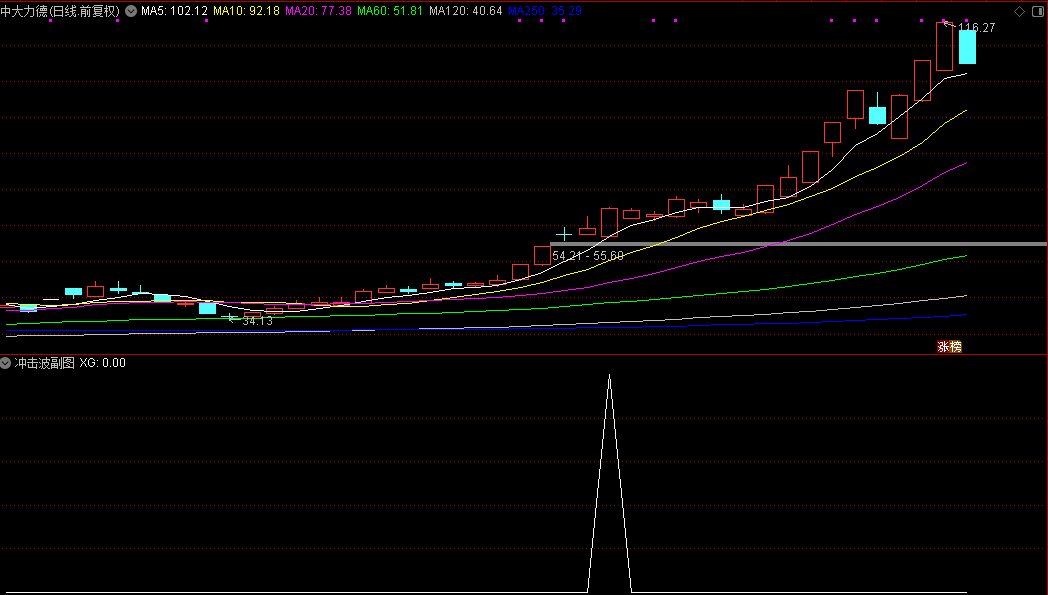Expand the 冲击波副图 indicator dropdown arrow
Screen dimensions: 1048x595
pos(5,363)
